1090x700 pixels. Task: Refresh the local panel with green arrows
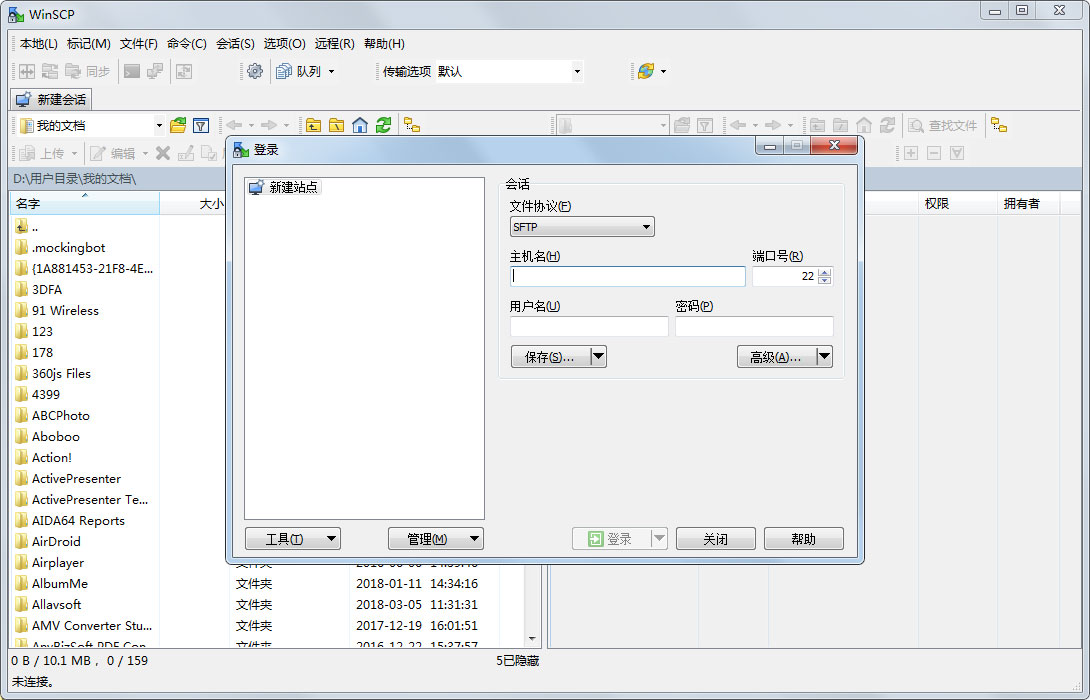383,125
